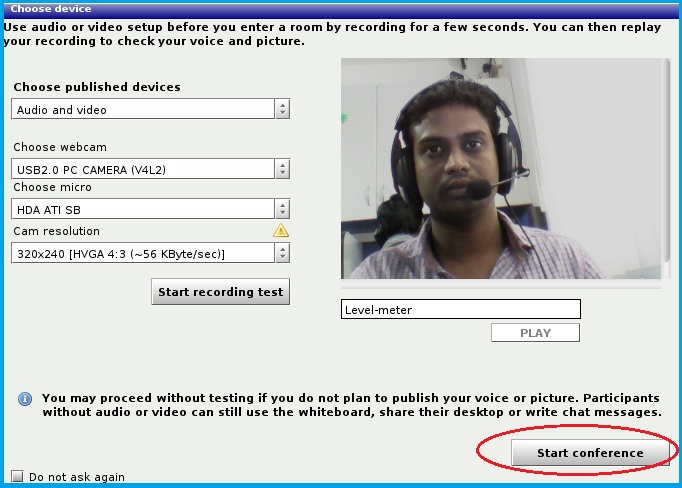Click the webcam preview image
Viewport: 682px width, 488px height.
501,168
